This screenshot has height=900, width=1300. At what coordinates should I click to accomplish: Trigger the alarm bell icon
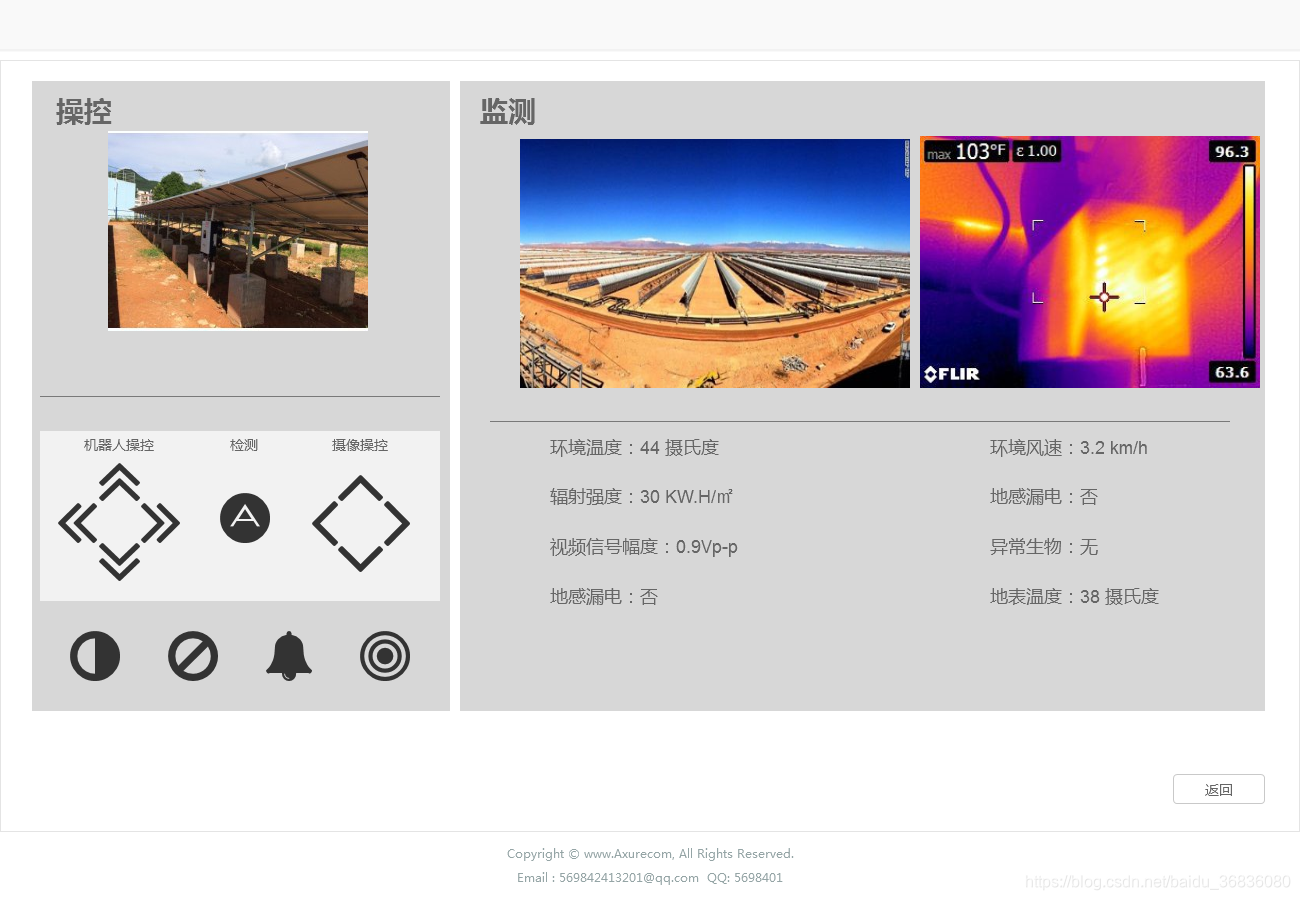(x=289, y=656)
